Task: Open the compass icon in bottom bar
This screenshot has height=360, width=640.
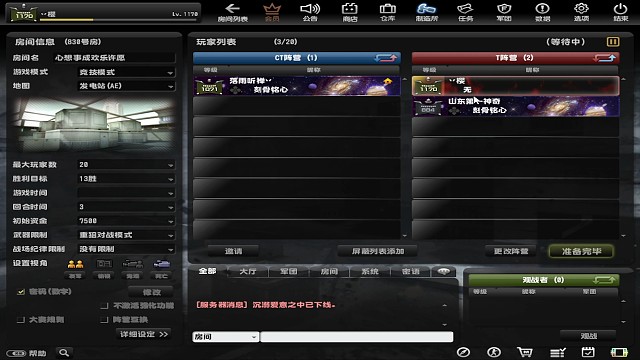Action: 463,352
